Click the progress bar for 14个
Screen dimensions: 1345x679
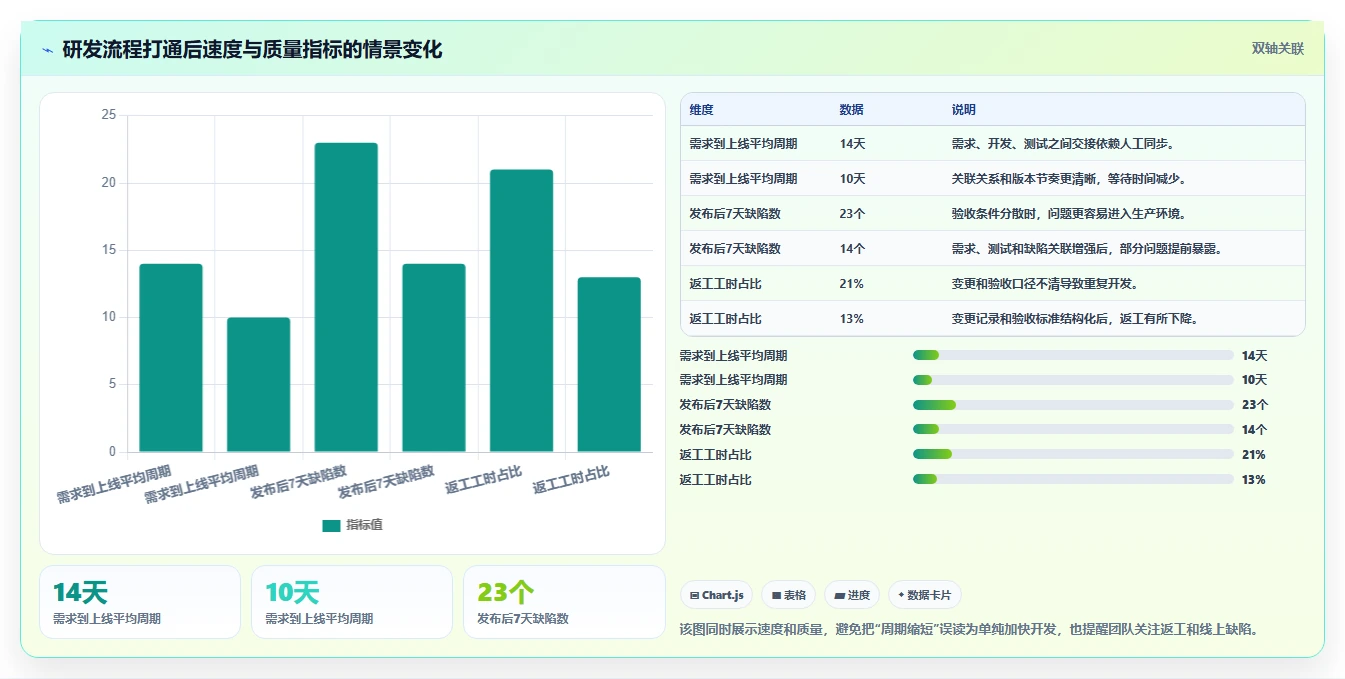pyautogui.click(x=1073, y=430)
